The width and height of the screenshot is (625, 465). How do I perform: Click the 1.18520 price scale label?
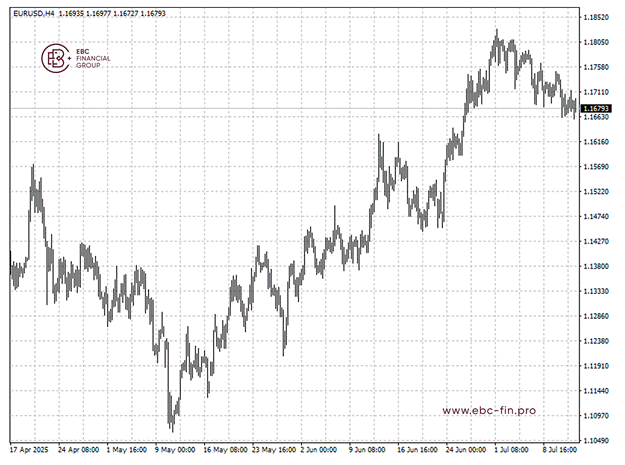(x=597, y=18)
